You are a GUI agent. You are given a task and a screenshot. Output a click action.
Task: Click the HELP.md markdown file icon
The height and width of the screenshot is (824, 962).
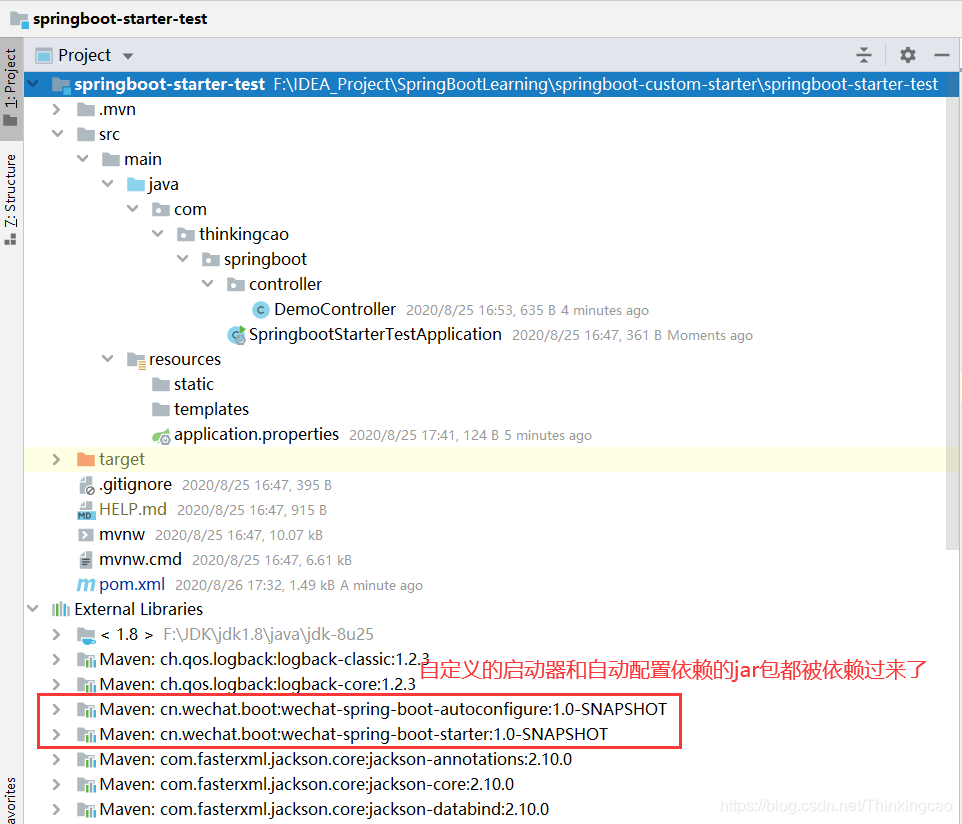pyautogui.click(x=85, y=510)
